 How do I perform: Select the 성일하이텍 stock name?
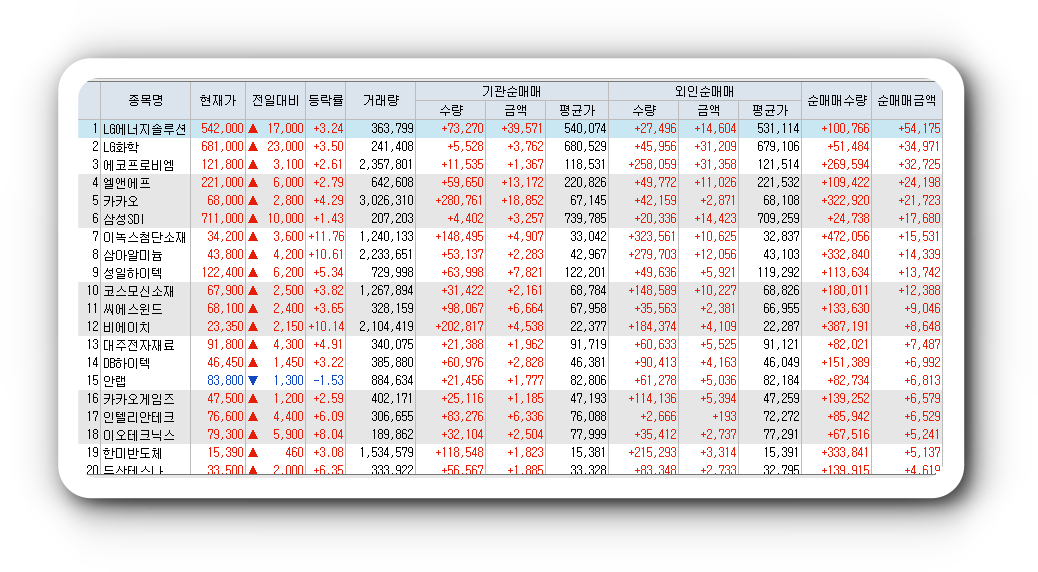pos(133,273)
